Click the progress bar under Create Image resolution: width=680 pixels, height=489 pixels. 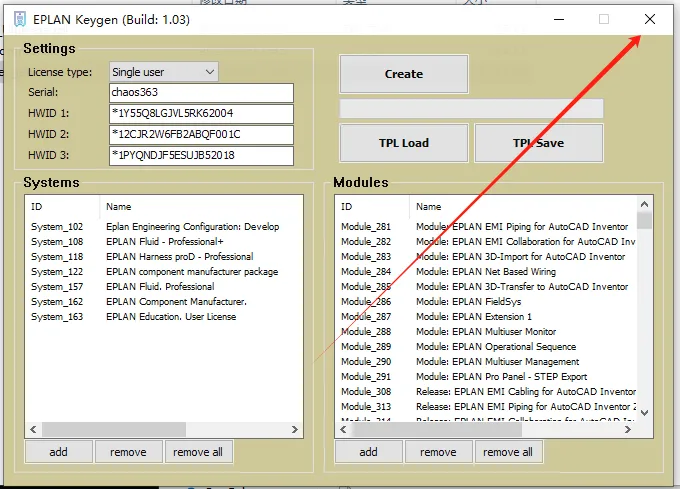click(x=471, y=108)
